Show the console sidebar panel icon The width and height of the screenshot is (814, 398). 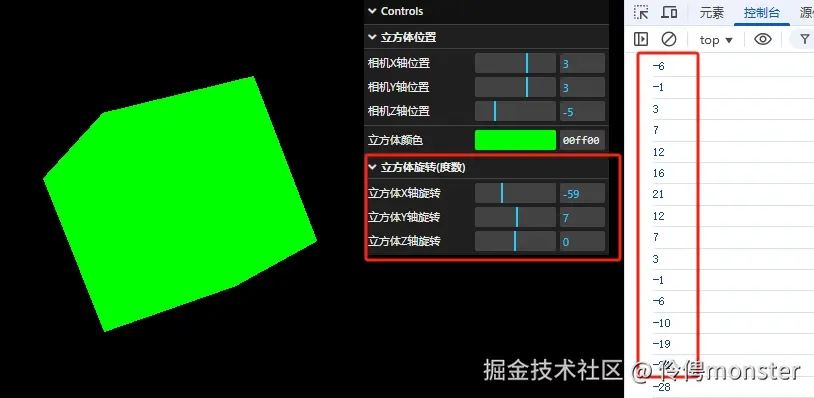pyautogui.click(x=641, y=39)
